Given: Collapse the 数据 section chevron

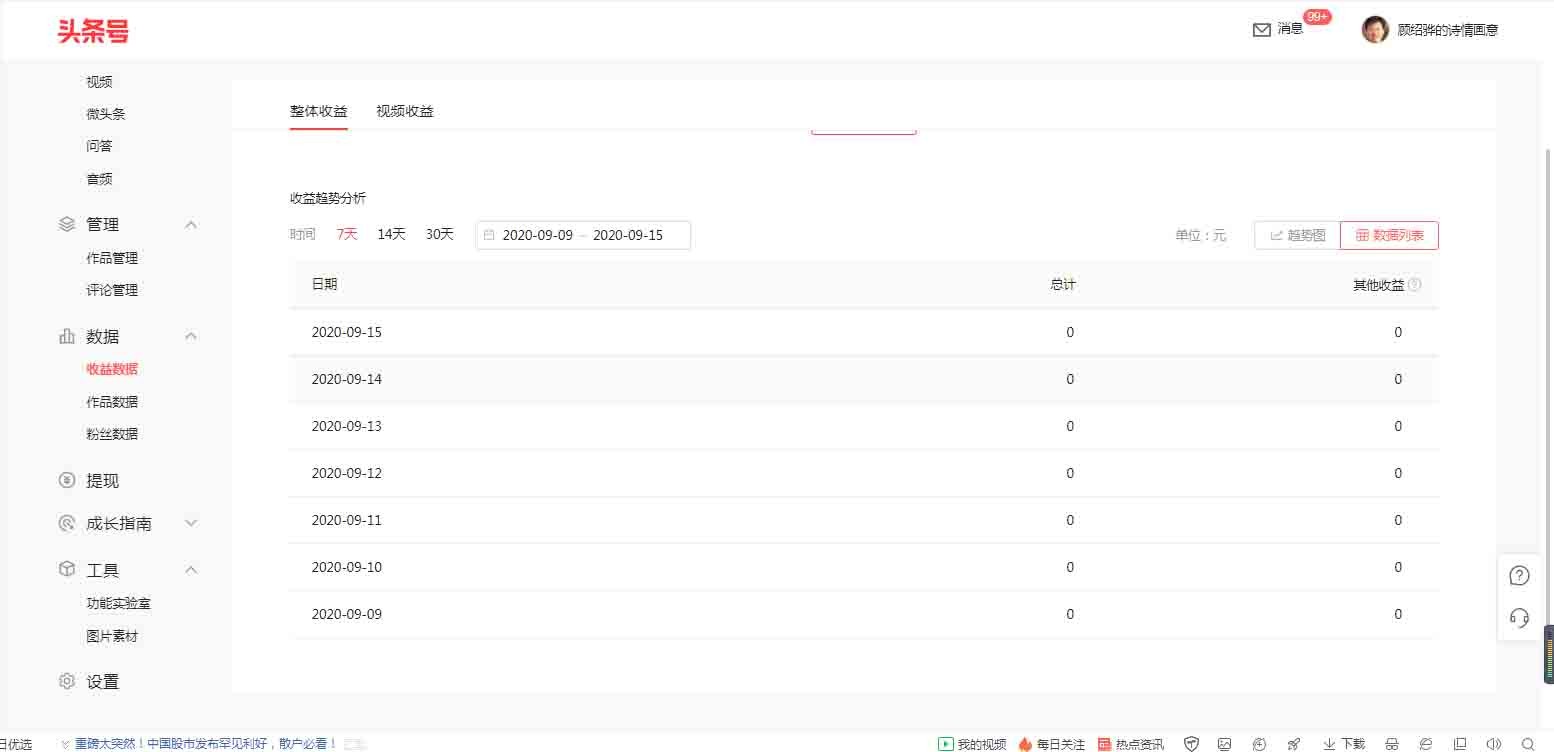Looking at the screenshot, I should (191, 336).
